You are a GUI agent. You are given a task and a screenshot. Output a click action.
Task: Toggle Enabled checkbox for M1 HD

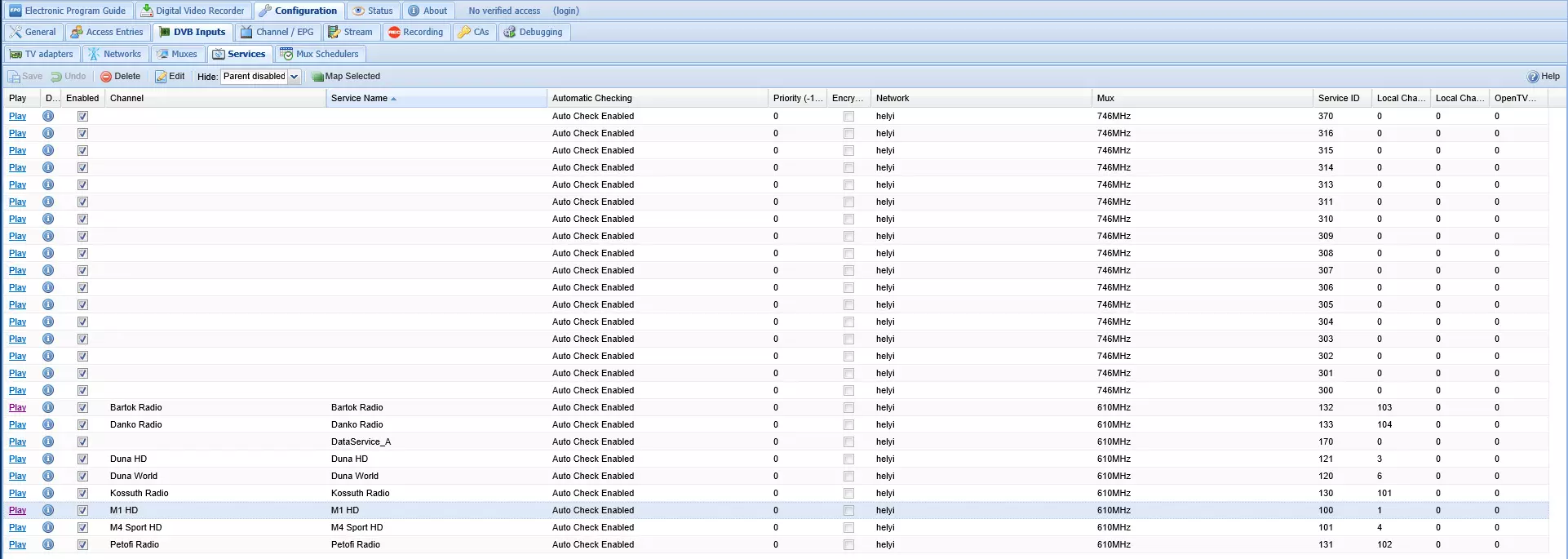(82, 510)
